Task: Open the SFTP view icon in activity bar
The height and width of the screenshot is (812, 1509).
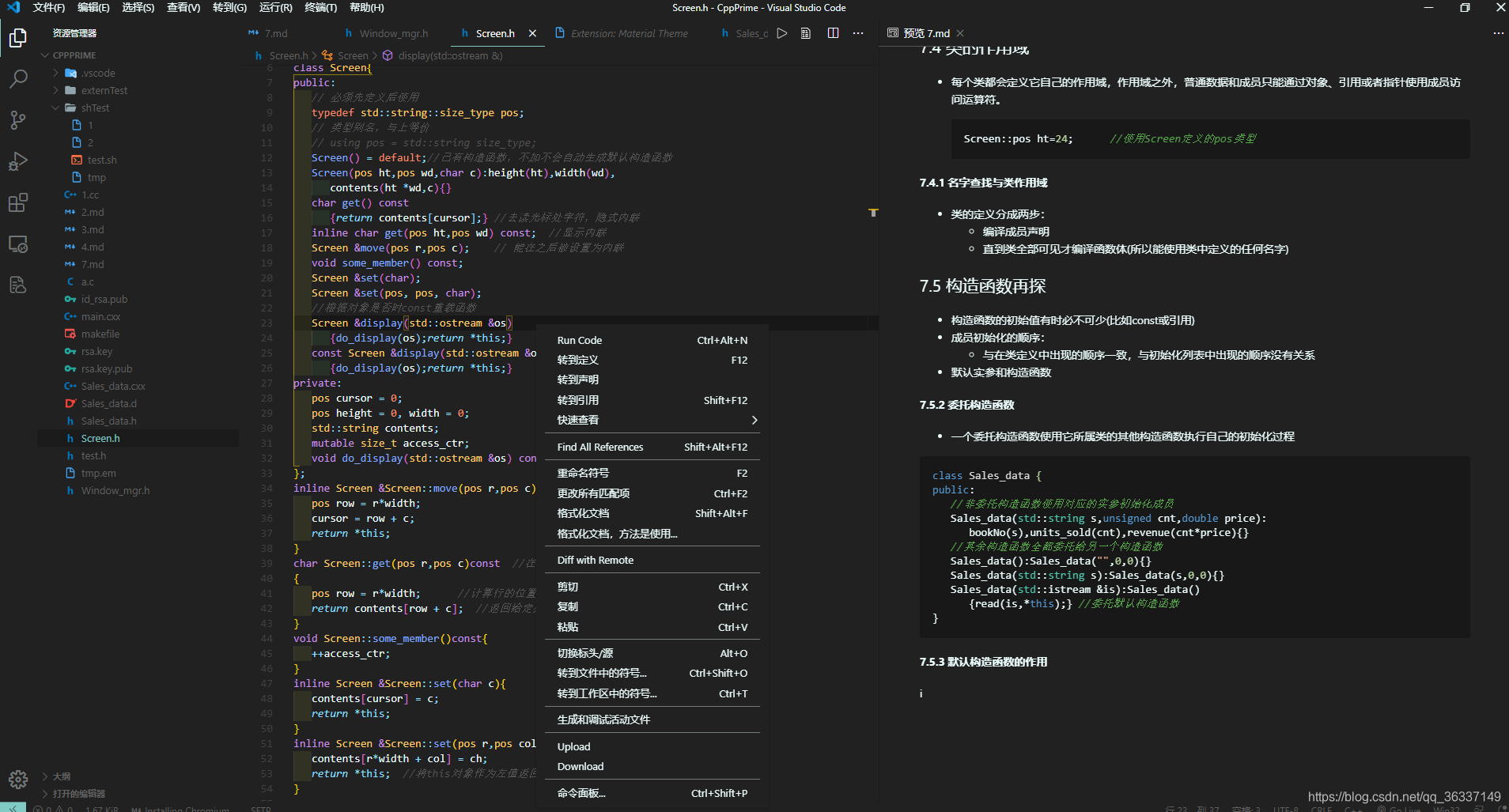Action: pyautogui.click(x=17, y=285)
